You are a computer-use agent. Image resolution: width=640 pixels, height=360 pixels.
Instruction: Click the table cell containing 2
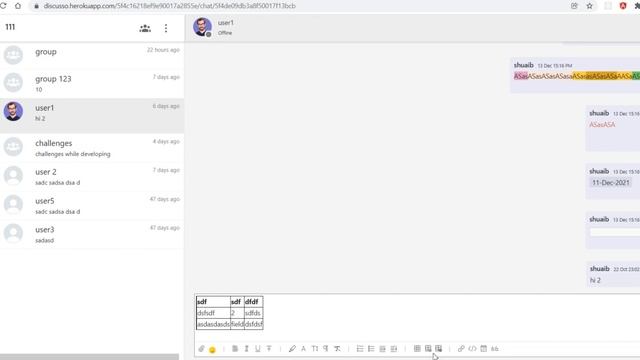coord(237,313)
